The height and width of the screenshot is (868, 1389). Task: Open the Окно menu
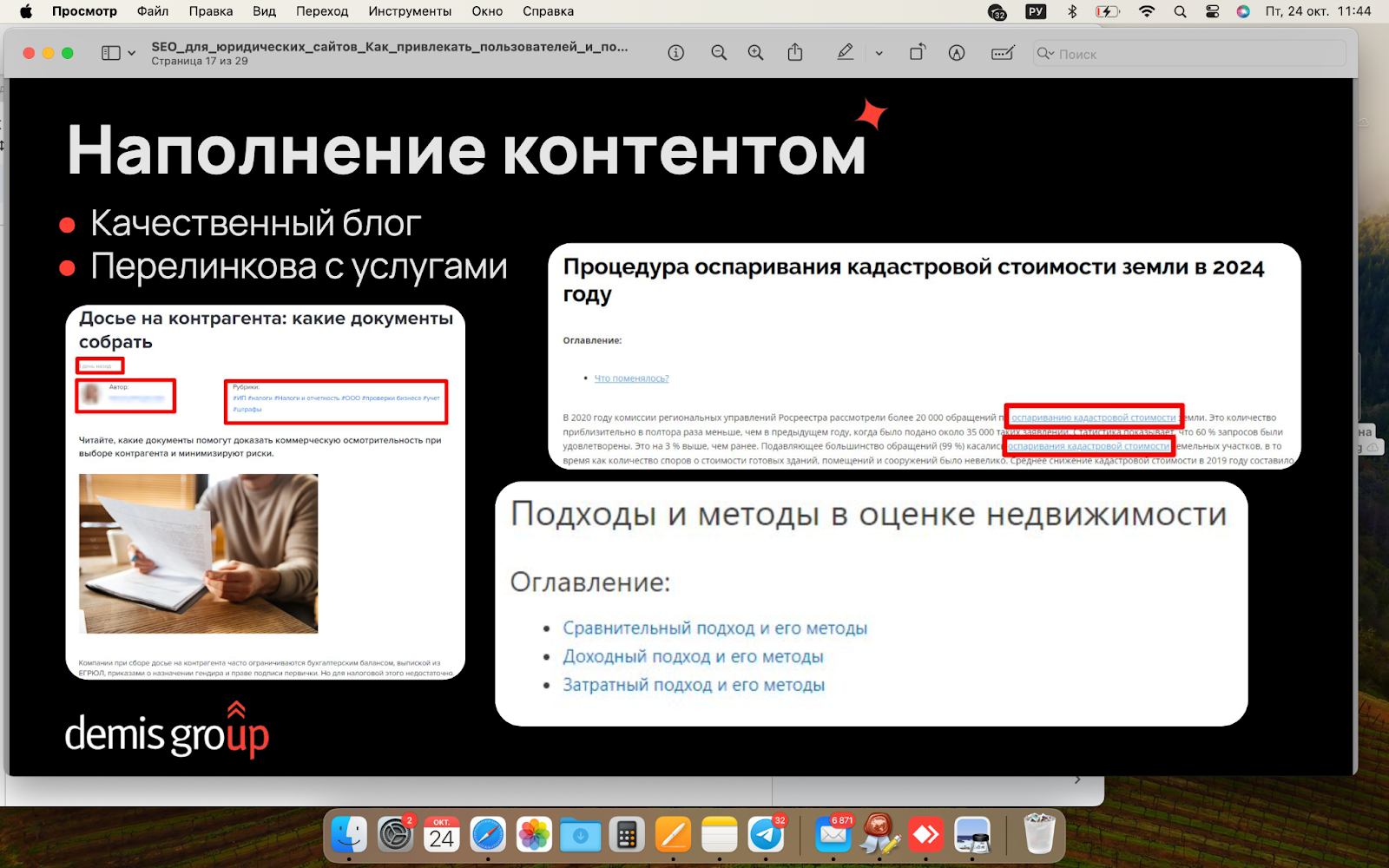tap(487, 11)
